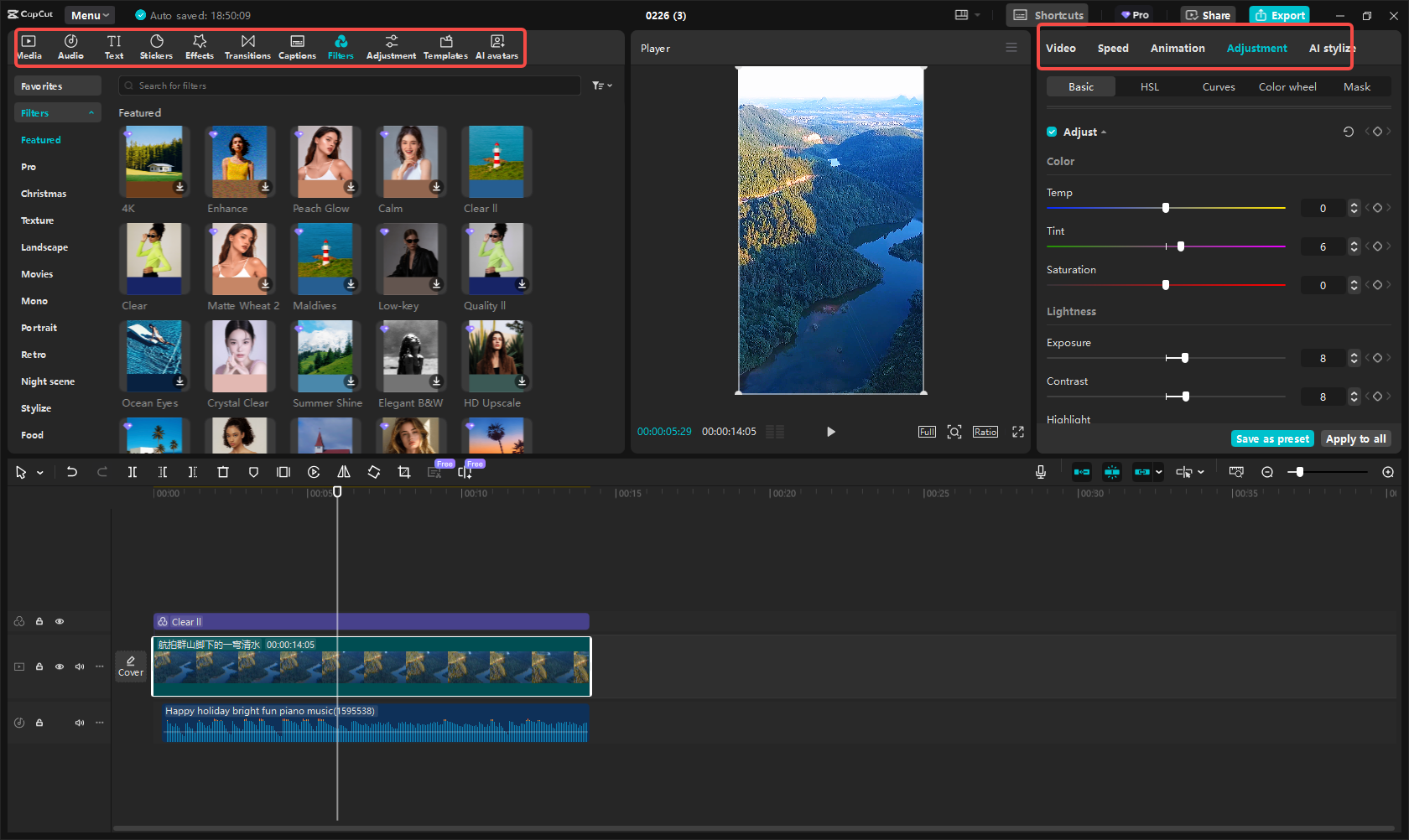Open the Menu dropdown in the top bar

click(x=89, y=14)
